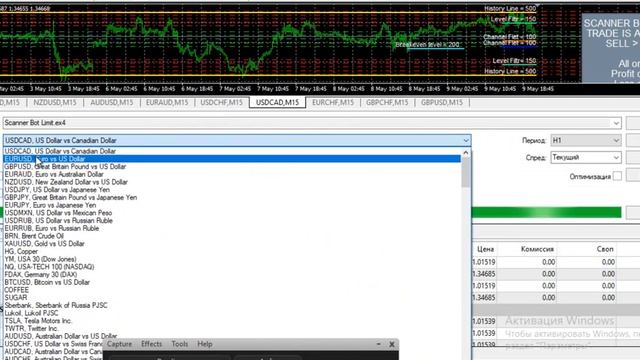The image size is (640, 360).
Task: Switch to NZDUSD,M15 chart tab
Action: coord(55,102)
